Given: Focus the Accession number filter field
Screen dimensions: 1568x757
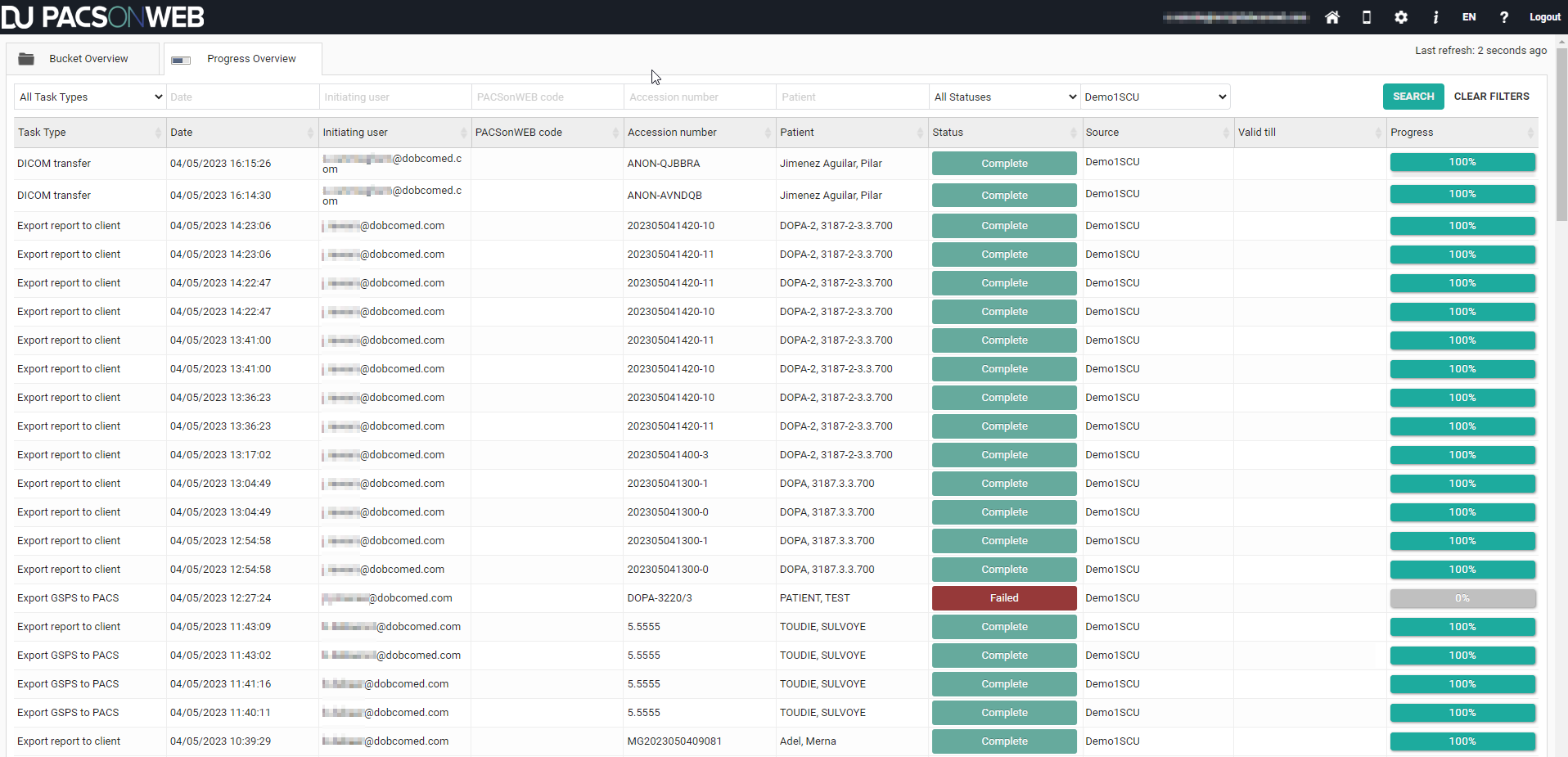Looking at the screenshot, I should (x=700, y=97).
